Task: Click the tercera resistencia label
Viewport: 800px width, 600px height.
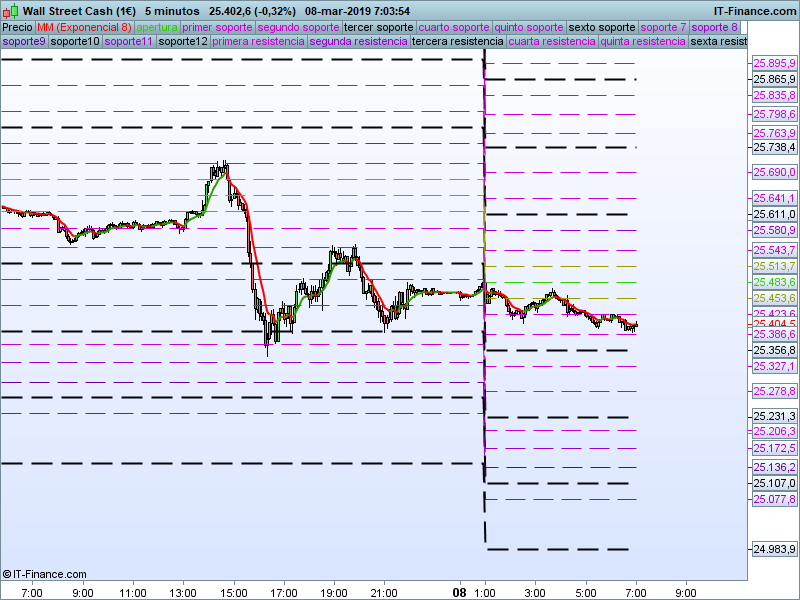Action: pos(458,41)
